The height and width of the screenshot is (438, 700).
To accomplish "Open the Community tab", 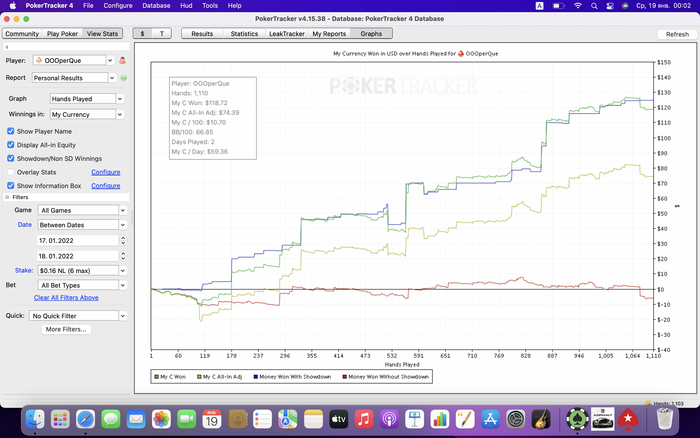I will pos(22,33).
